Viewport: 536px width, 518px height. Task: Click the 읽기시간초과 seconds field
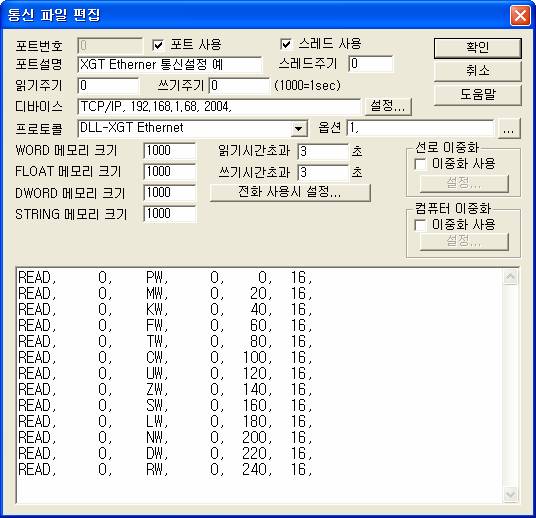pos(323,151)
